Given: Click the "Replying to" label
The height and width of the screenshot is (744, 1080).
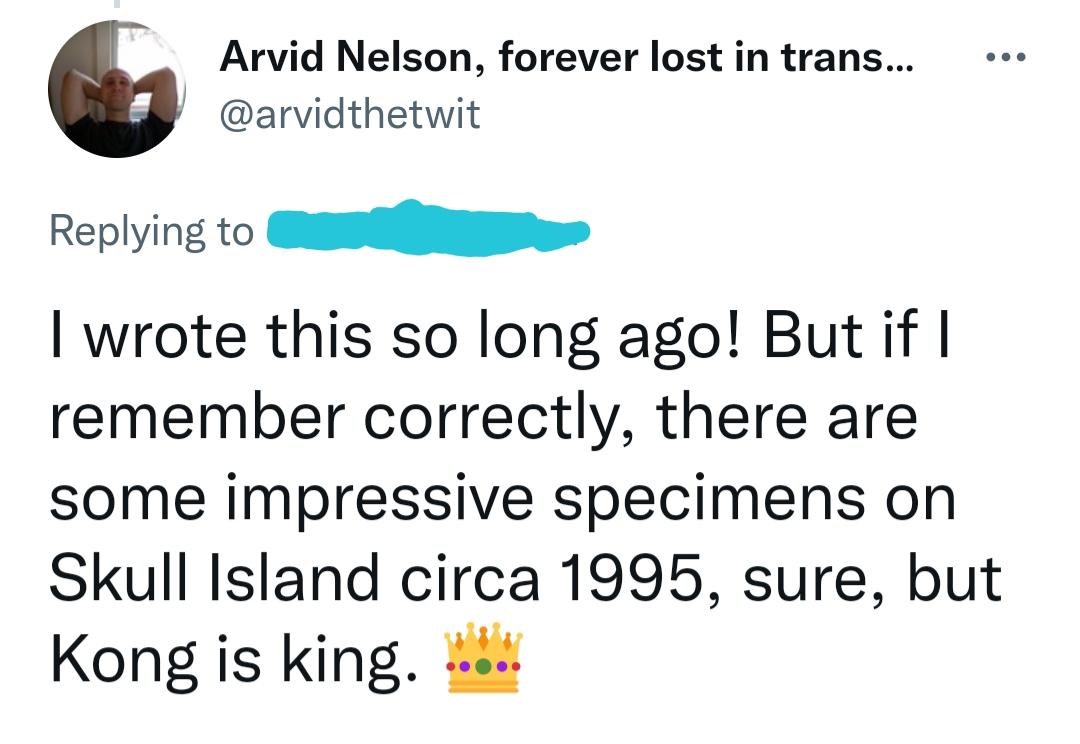Looking at the screenshot, I should [152, 232].
